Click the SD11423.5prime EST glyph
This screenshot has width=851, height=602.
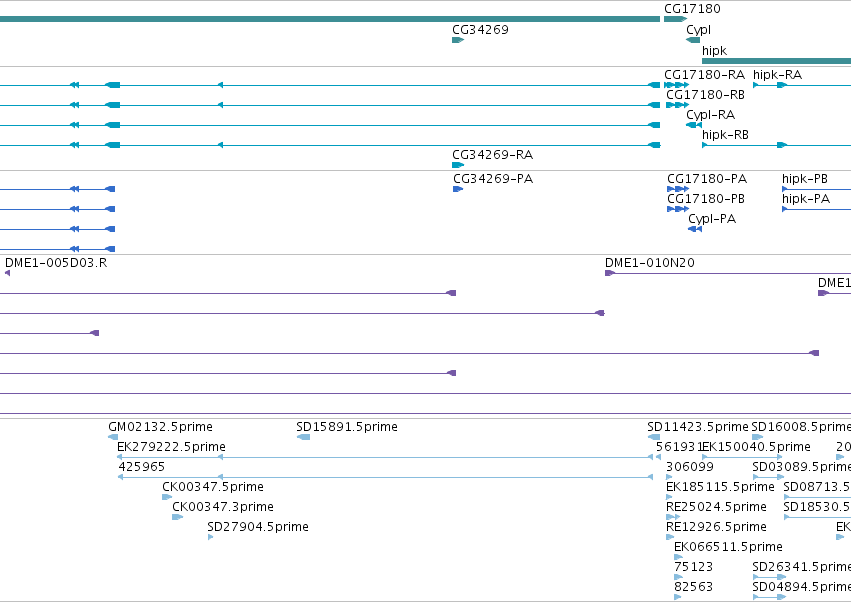tap(654, 437)
